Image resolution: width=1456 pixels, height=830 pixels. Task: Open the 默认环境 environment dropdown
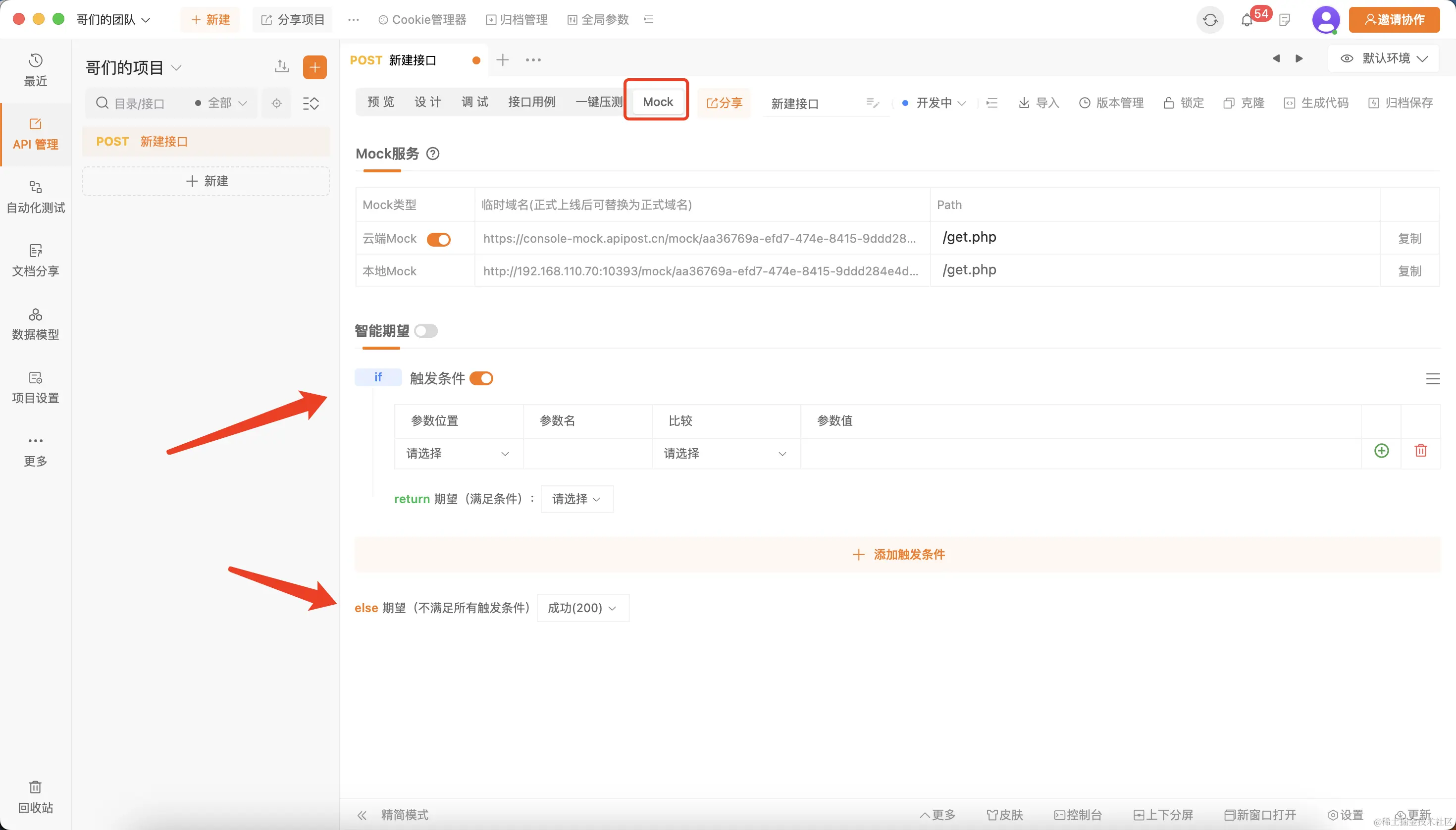click(1384, 59)
